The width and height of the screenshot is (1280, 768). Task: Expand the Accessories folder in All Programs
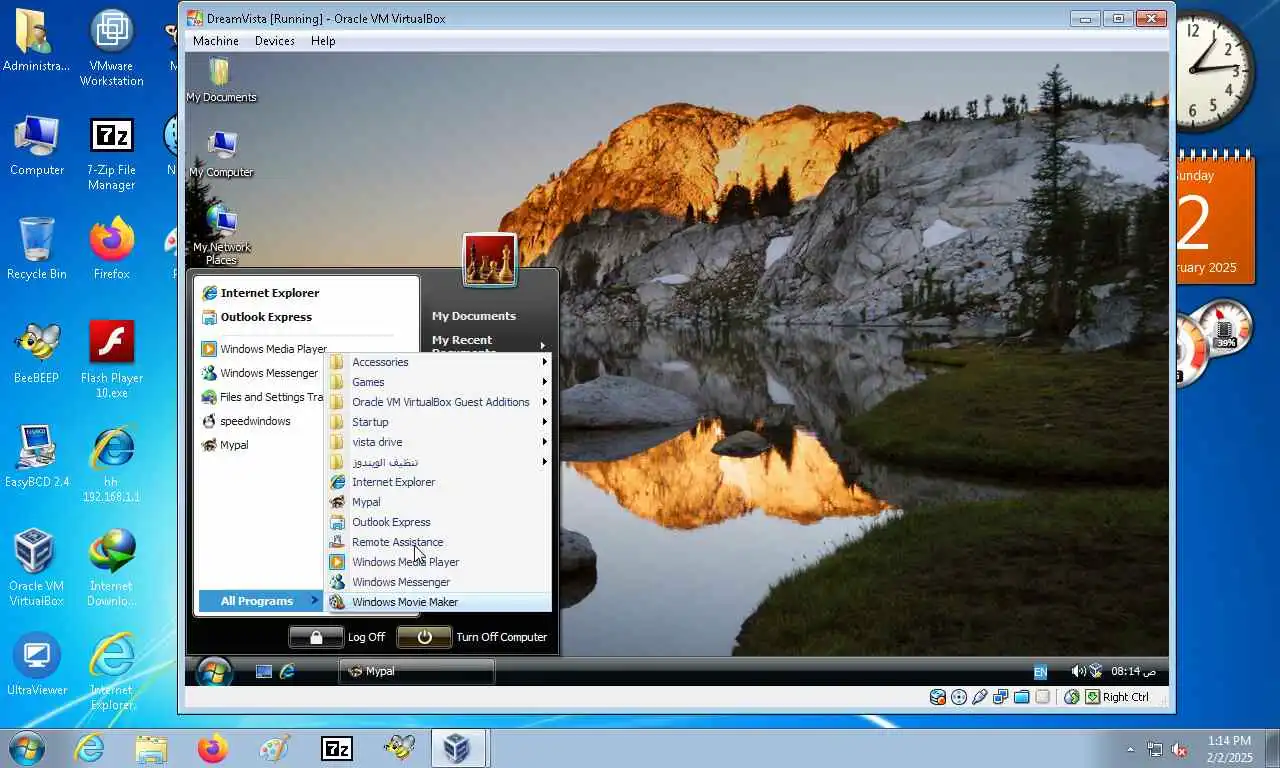coord(438,362)
